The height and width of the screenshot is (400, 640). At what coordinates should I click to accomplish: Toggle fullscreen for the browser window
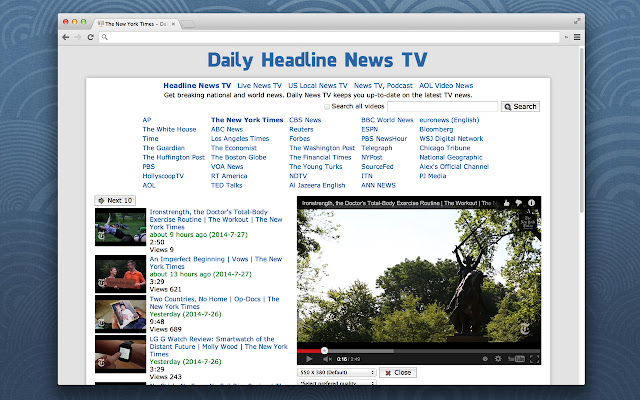click(x=577, y=21)
